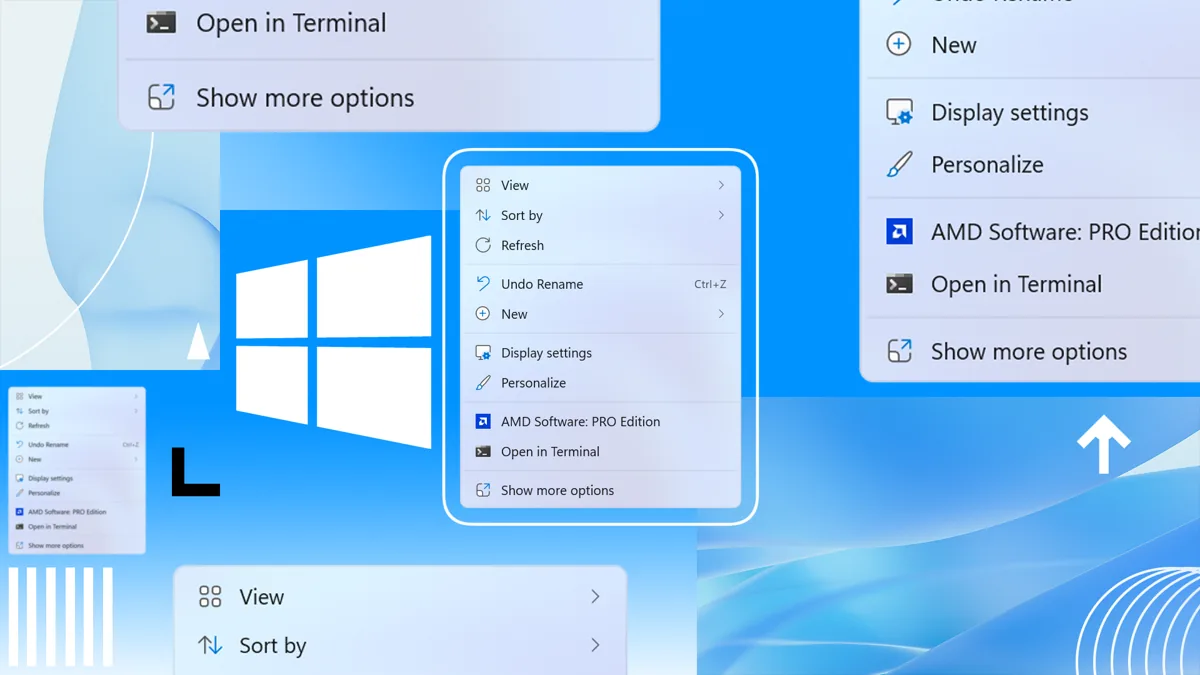This screenshot has height=675, width=1200.
Task: Click the Ctrl+Z shortcut text in the outlined menu
Action: (x=710, y=284)
